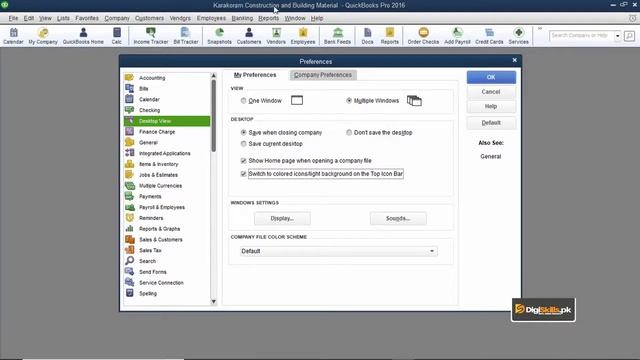Select Search in preferences list
This screenshot has width=640, height=360.
coord(167,261)
